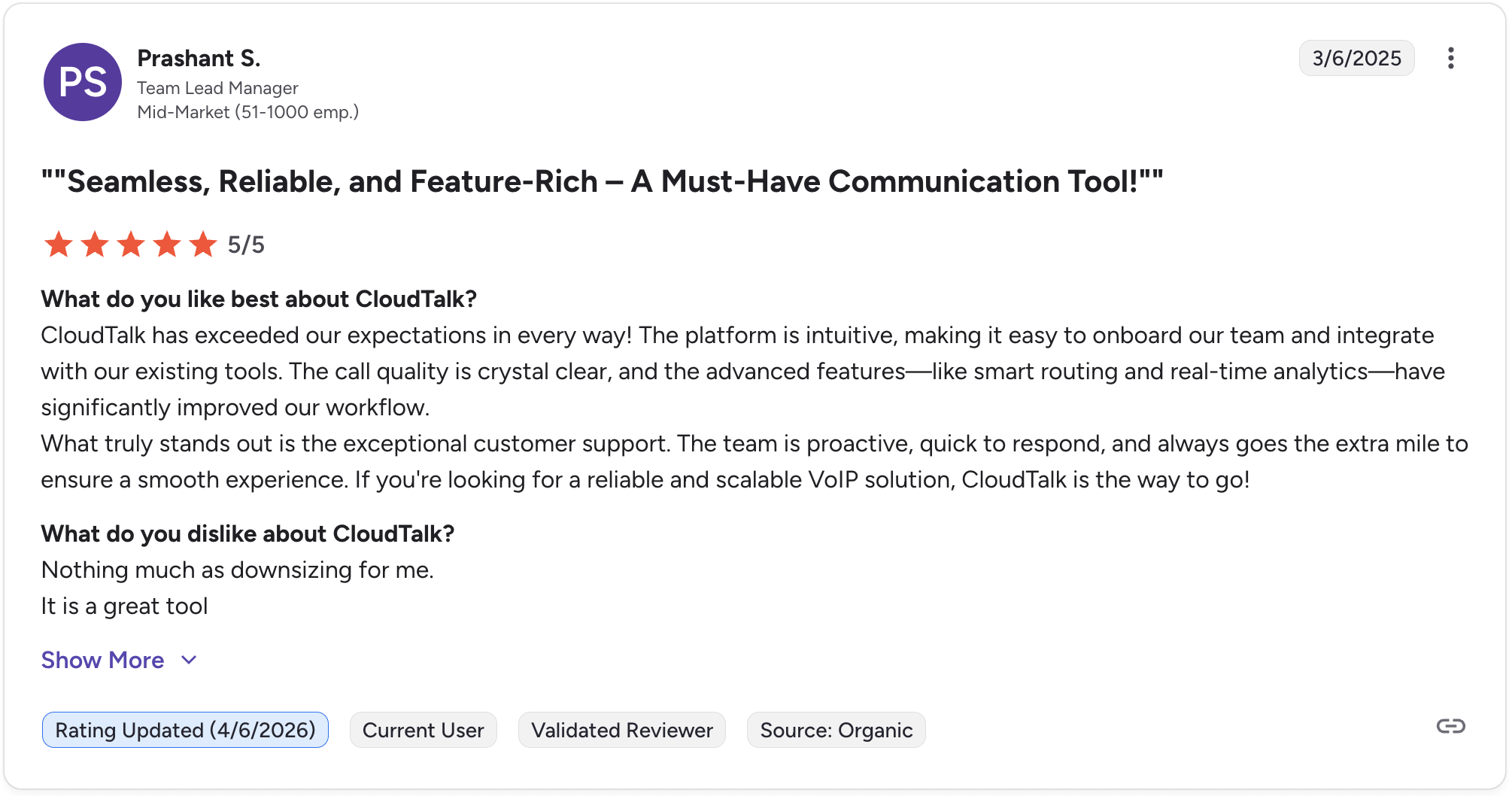This screenshot has height=796, width=1512.
Task: Open reviewer name Prashant S.
Action: point(199,58)
